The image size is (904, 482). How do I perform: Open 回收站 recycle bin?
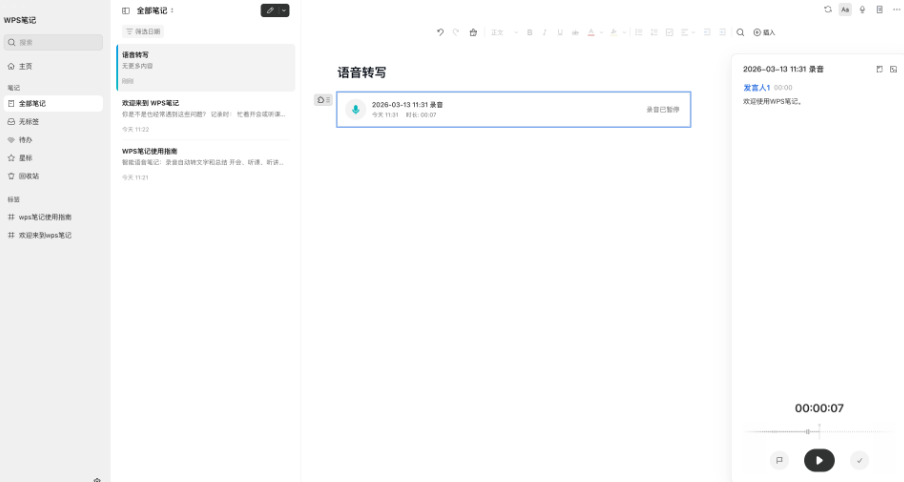click(x=53, y=176)
